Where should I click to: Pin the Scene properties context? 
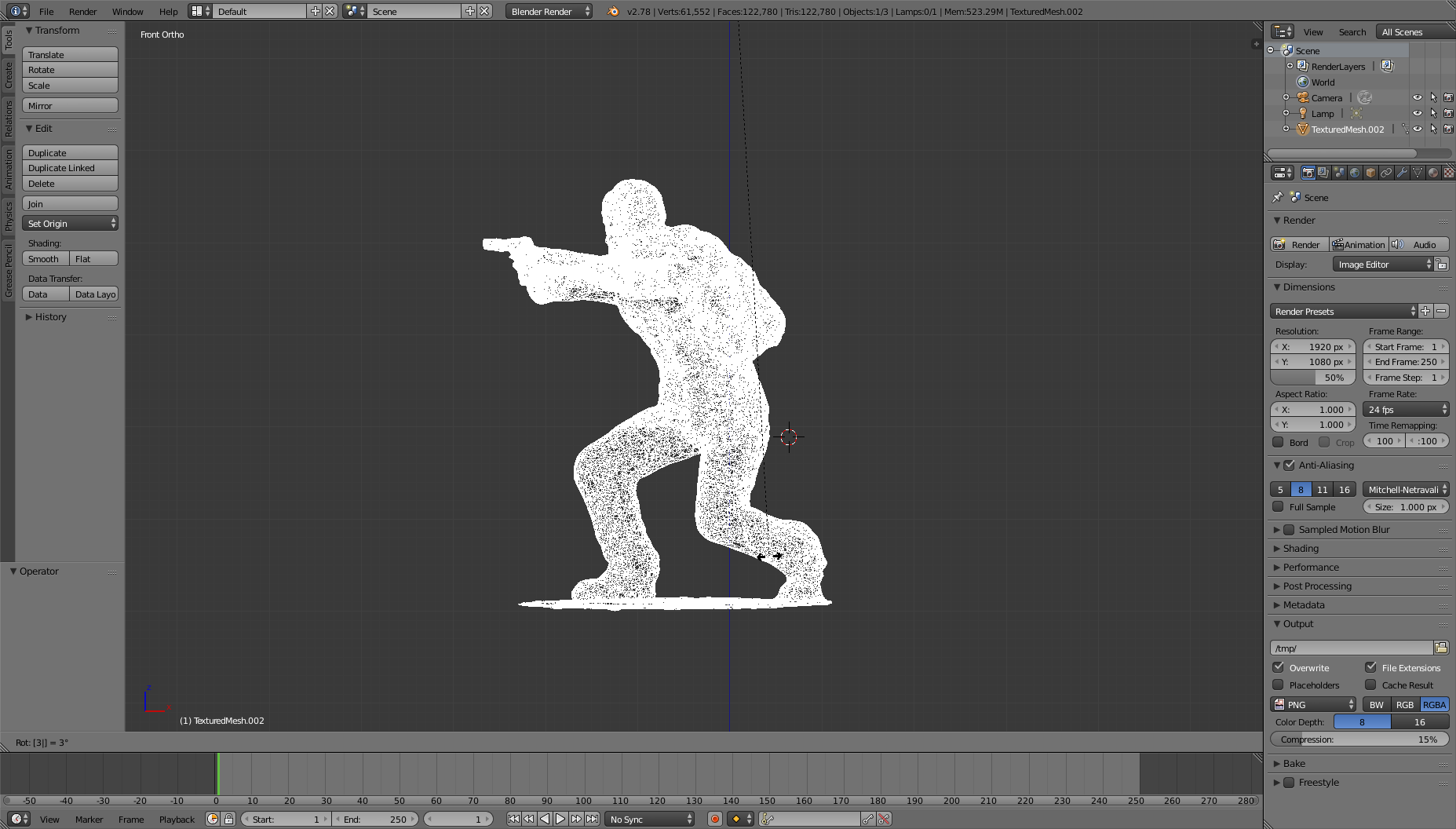tap(1278, 197)
